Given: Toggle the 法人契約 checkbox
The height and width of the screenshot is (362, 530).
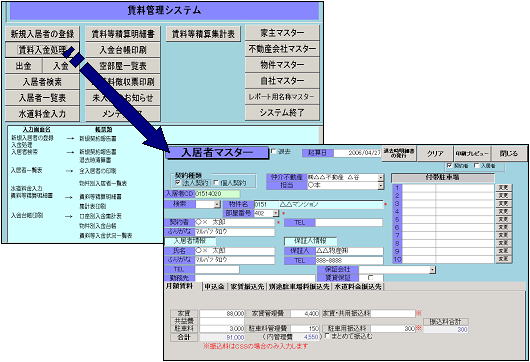Looking at the screenshot, I should click(x=178, y=183).
